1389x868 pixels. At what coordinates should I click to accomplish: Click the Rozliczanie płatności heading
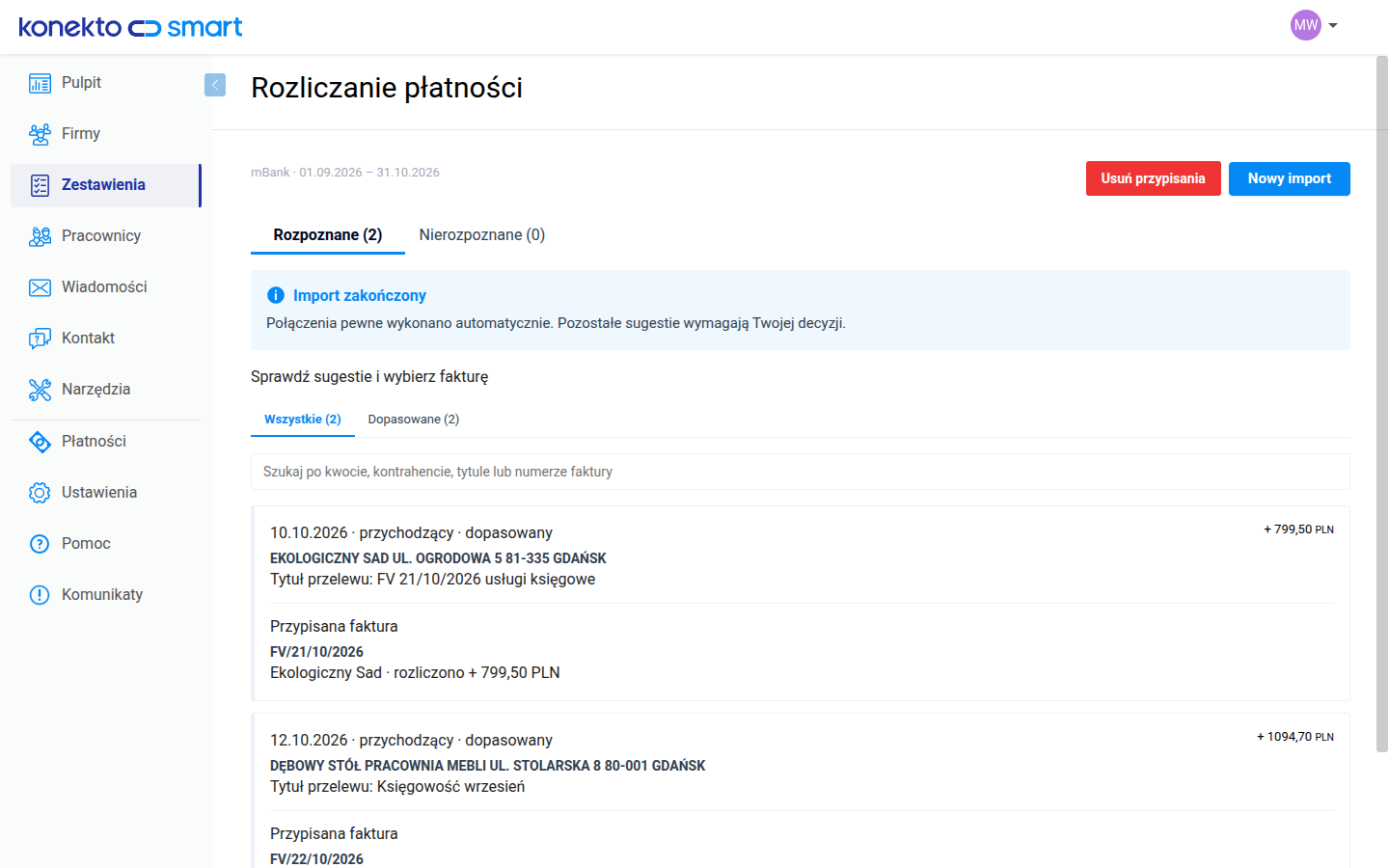387,88
